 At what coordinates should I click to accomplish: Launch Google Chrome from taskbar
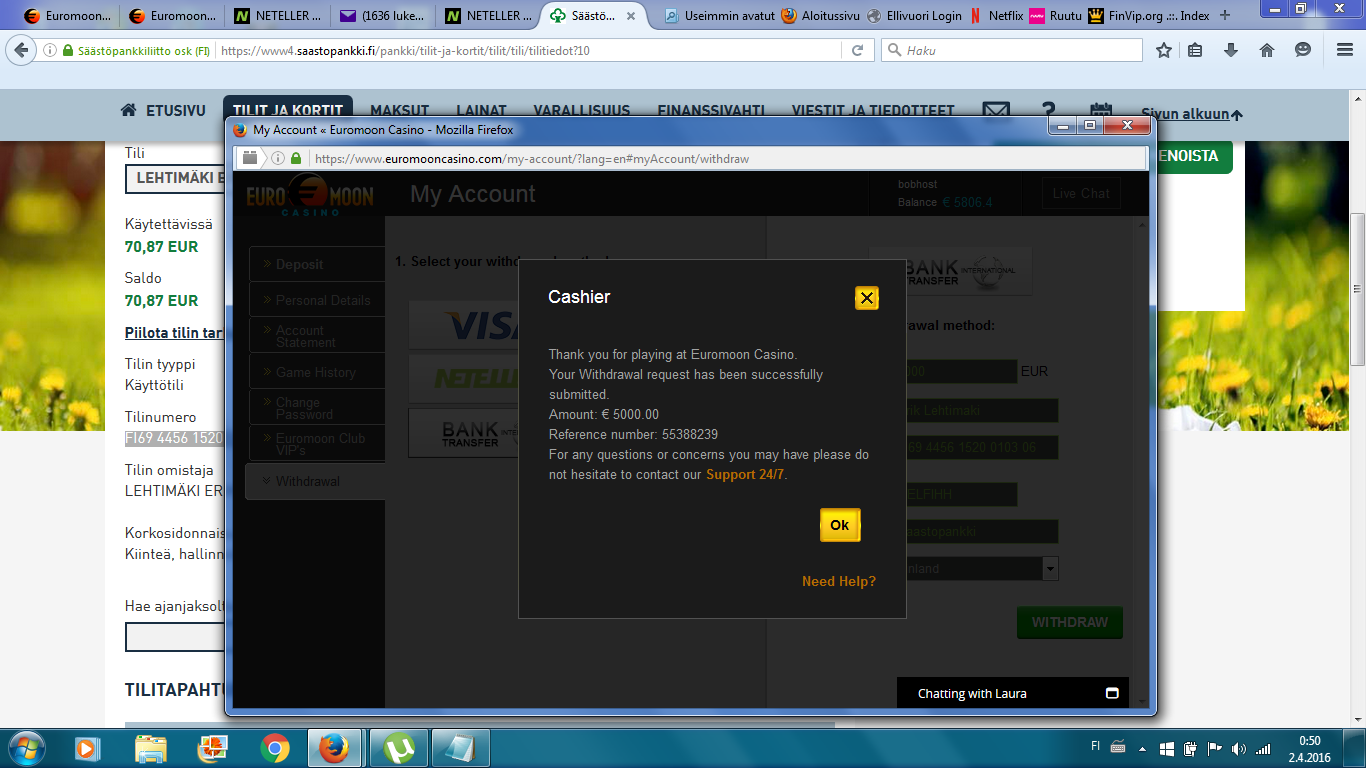(x=275, y=748)
